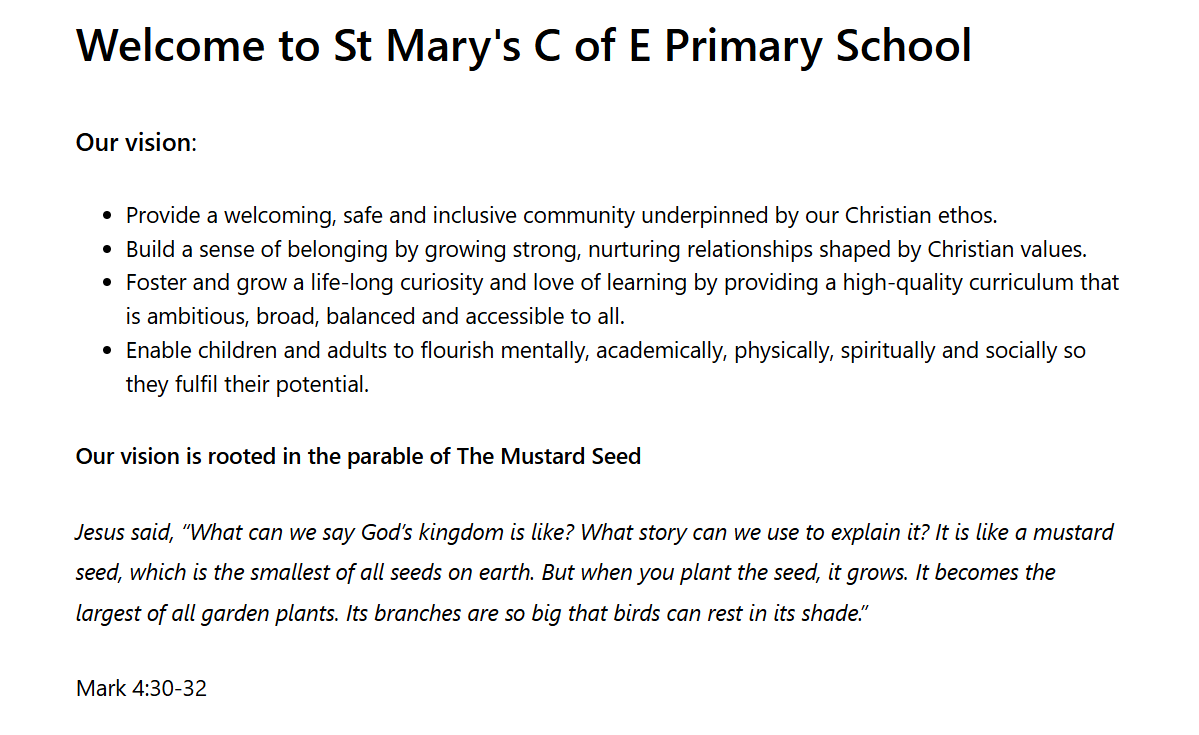
Task: Click the Mark 4:30-32 reference
Action: coord(141,688)
